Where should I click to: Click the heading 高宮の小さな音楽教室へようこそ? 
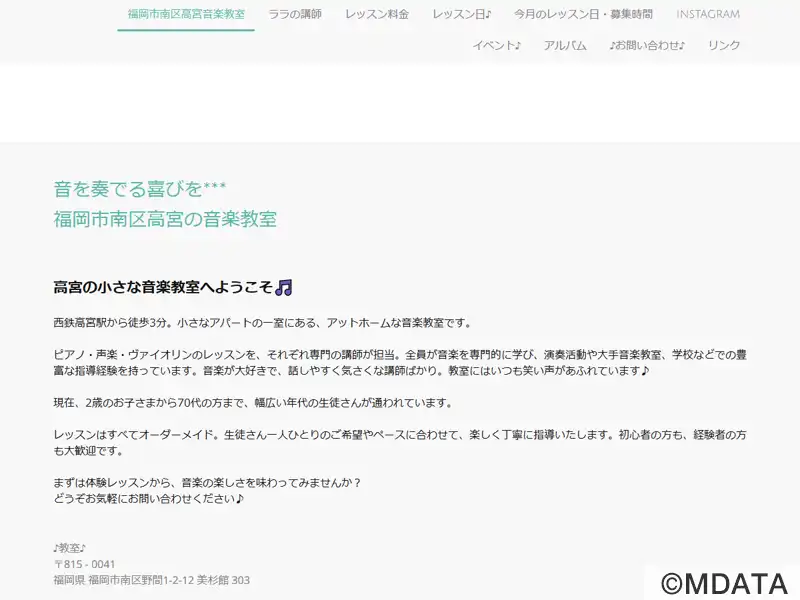point(163,287)
